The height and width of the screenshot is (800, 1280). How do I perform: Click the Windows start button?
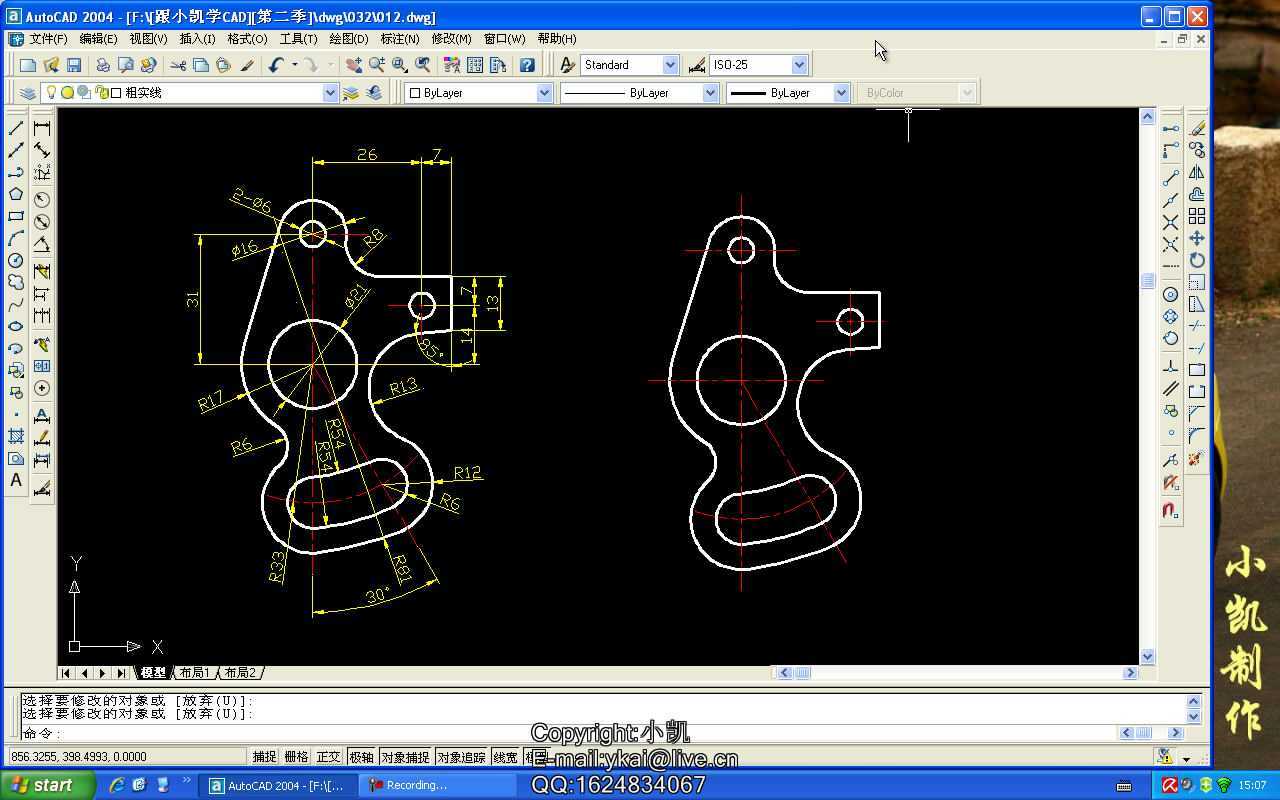point(47,785)
